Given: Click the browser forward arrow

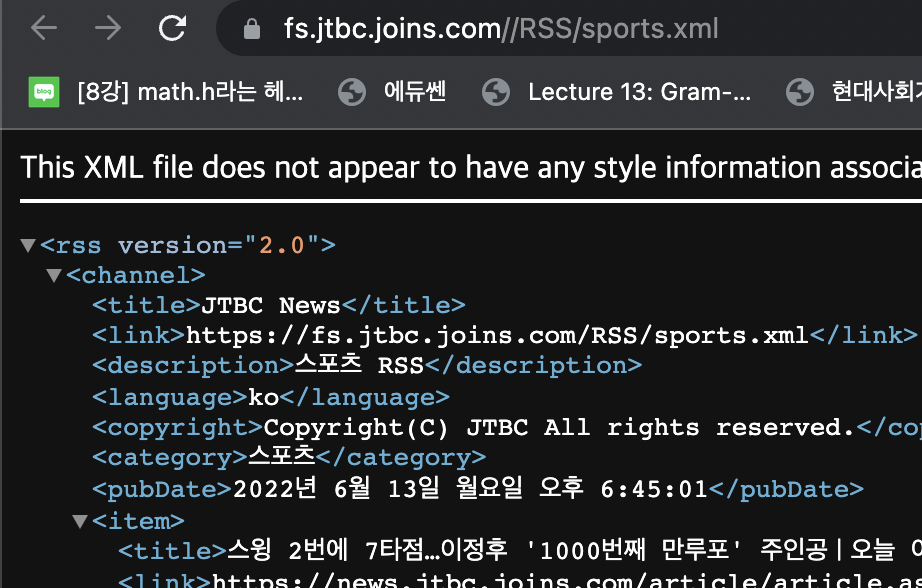Looking at the screenshot, I should pyautogui.click(x=108, y=28).
